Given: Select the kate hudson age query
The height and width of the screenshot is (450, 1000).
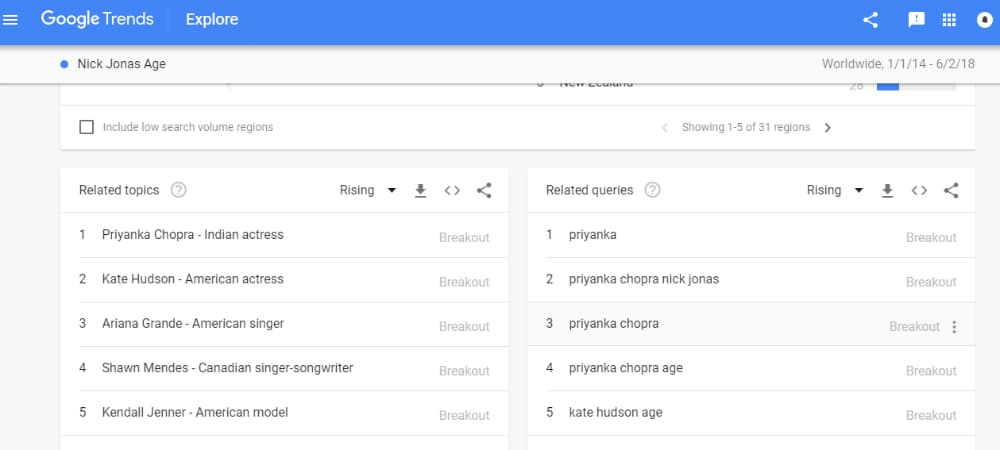Looking at the screenshot, I should tap(615, 412).
